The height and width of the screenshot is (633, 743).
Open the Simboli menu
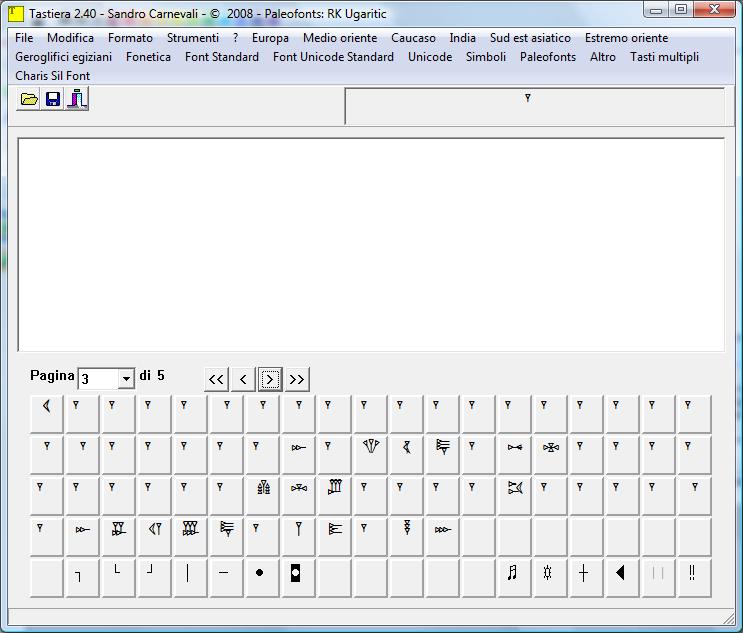(486, 57)
